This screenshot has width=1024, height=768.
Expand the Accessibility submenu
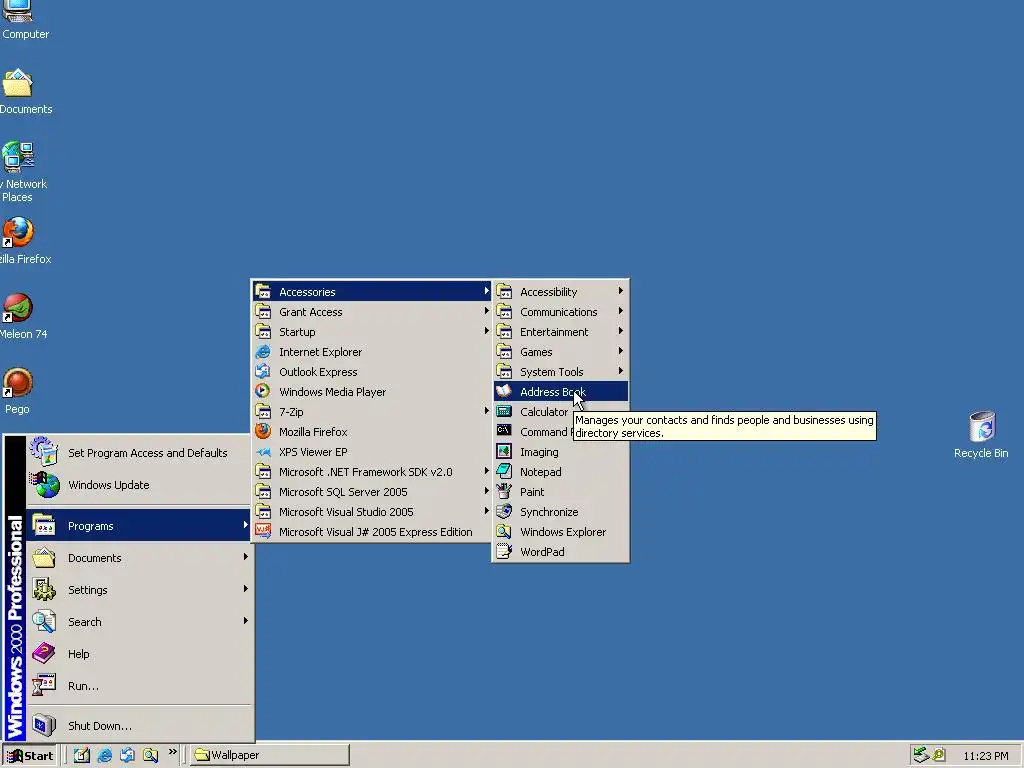[x=561, y=292]
